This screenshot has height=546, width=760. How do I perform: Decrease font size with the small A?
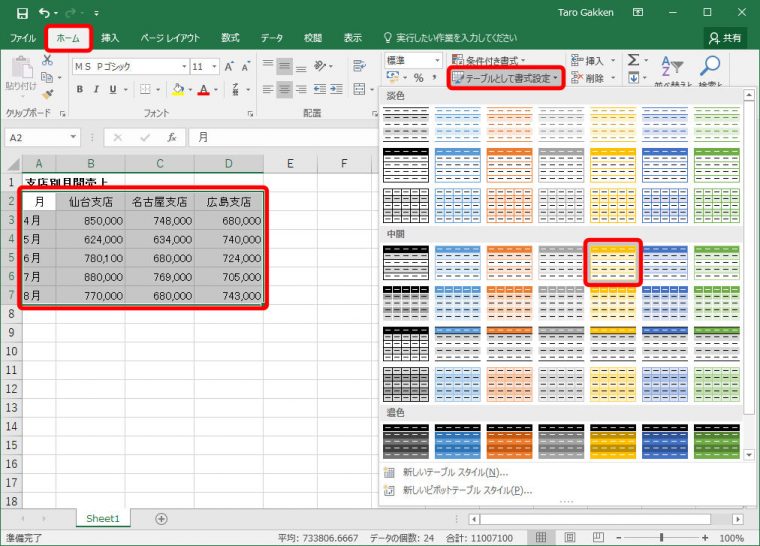click(x=246, y=66)
